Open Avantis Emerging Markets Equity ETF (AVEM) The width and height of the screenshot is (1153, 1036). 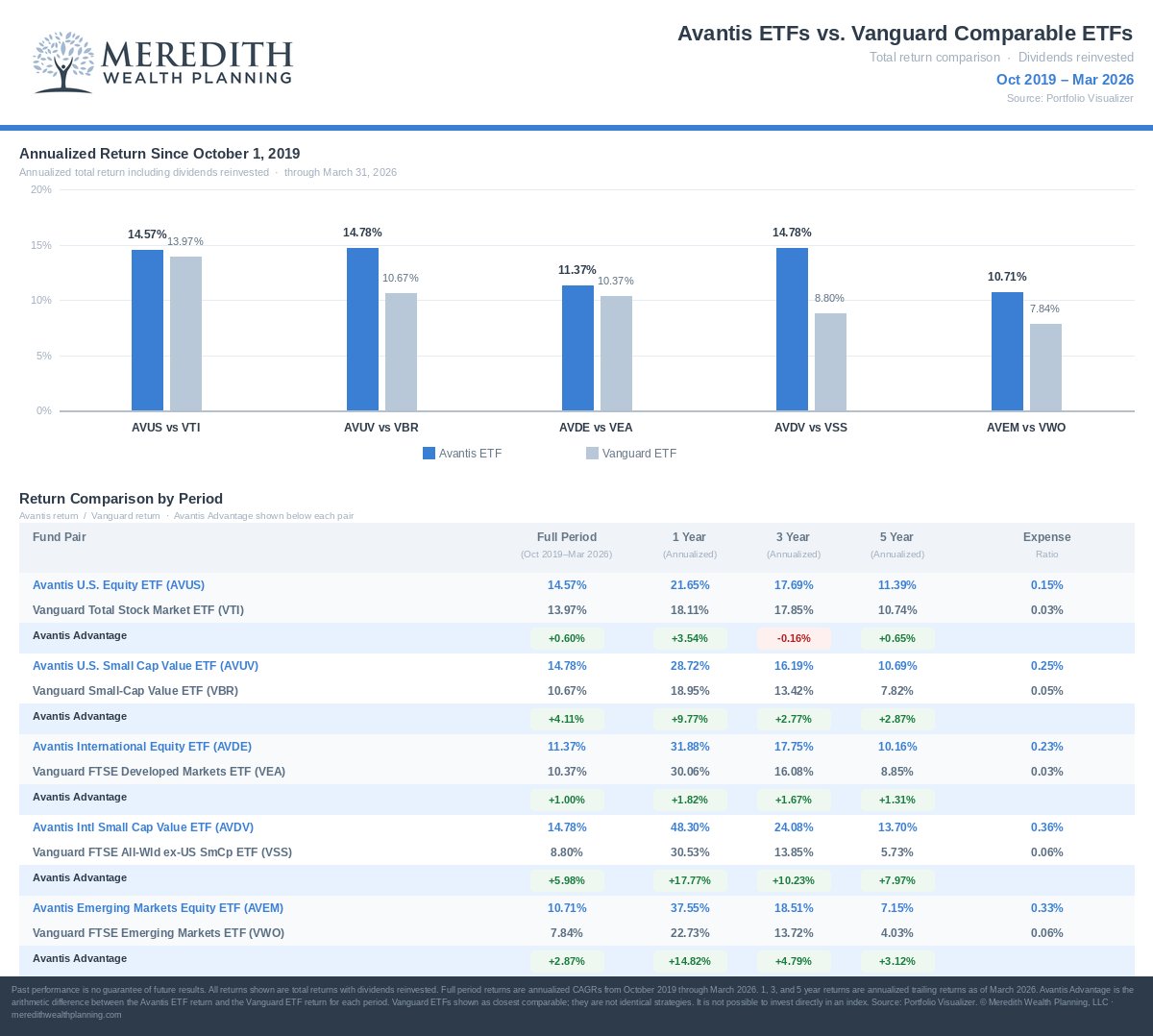[158, 908]
